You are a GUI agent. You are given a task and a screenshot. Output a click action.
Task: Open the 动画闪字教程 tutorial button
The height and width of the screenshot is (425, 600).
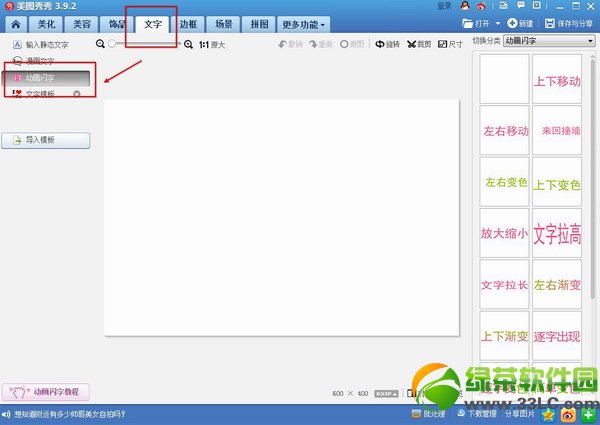click(46, 392)
